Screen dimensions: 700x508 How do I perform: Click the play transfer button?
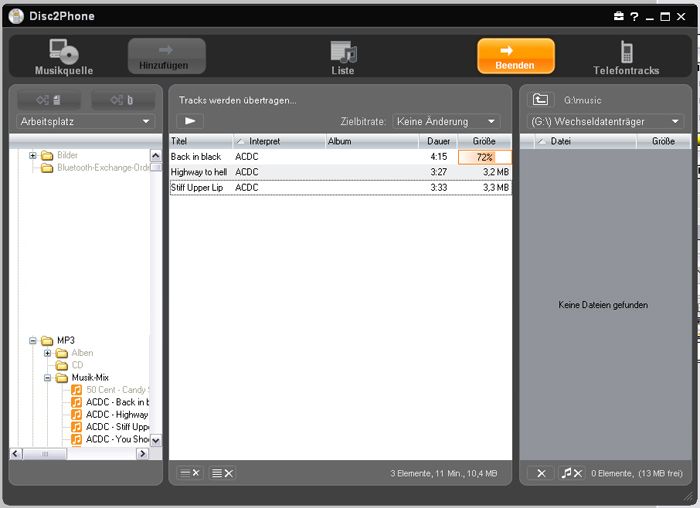[x=190, y=121]
